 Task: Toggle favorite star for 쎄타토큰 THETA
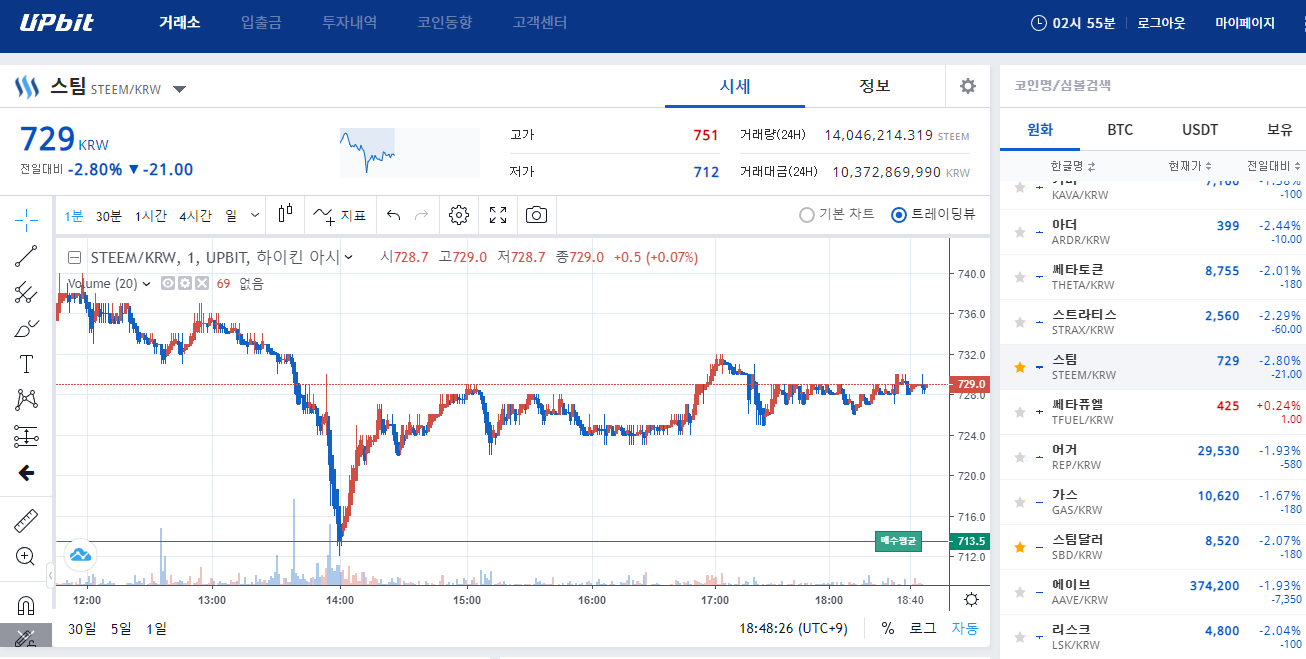[x=1019, y=277]
